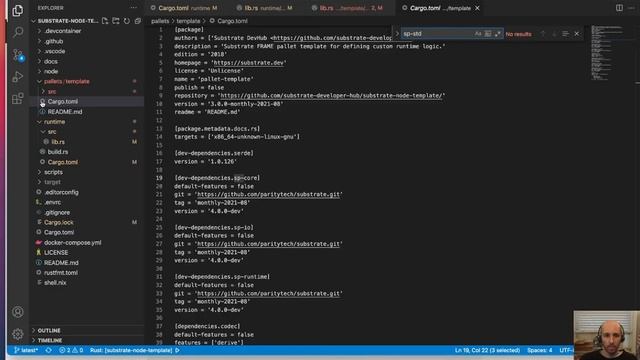Switch to the Cargo.toml runtime tab
640x360 pixels.
pos(184,8)
